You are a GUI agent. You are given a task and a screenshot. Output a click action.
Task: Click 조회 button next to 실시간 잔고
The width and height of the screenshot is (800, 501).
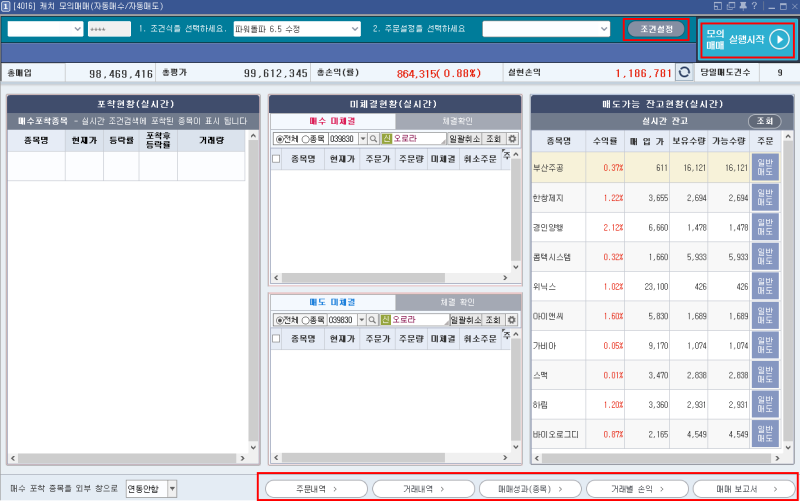pos(764,121)
